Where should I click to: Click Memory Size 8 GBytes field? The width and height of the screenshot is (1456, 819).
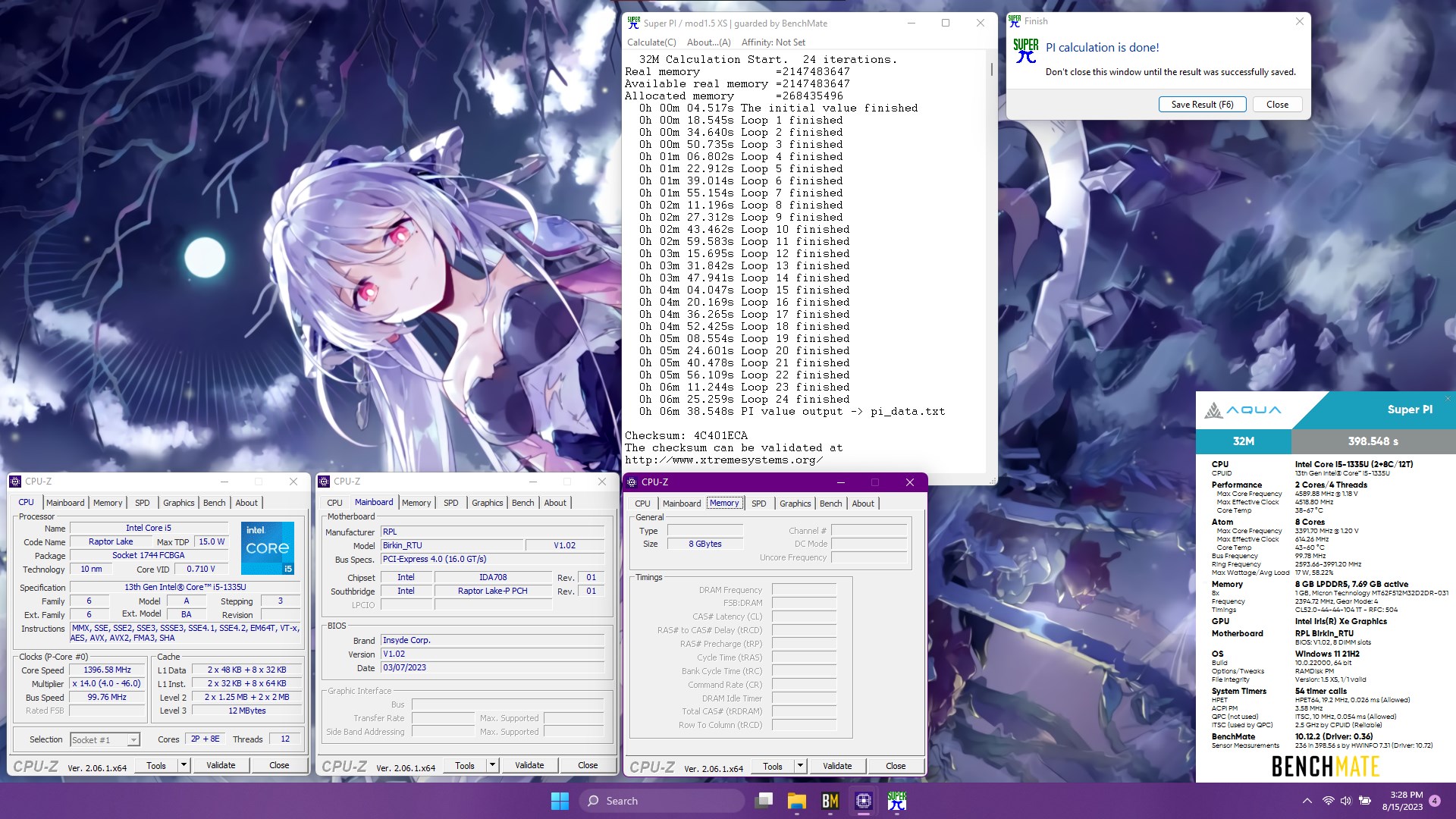[x=705, y=544]
